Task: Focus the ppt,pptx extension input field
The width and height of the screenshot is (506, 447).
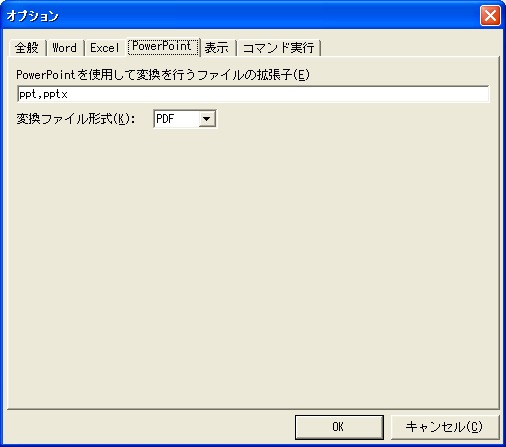Action: [253, 94]
